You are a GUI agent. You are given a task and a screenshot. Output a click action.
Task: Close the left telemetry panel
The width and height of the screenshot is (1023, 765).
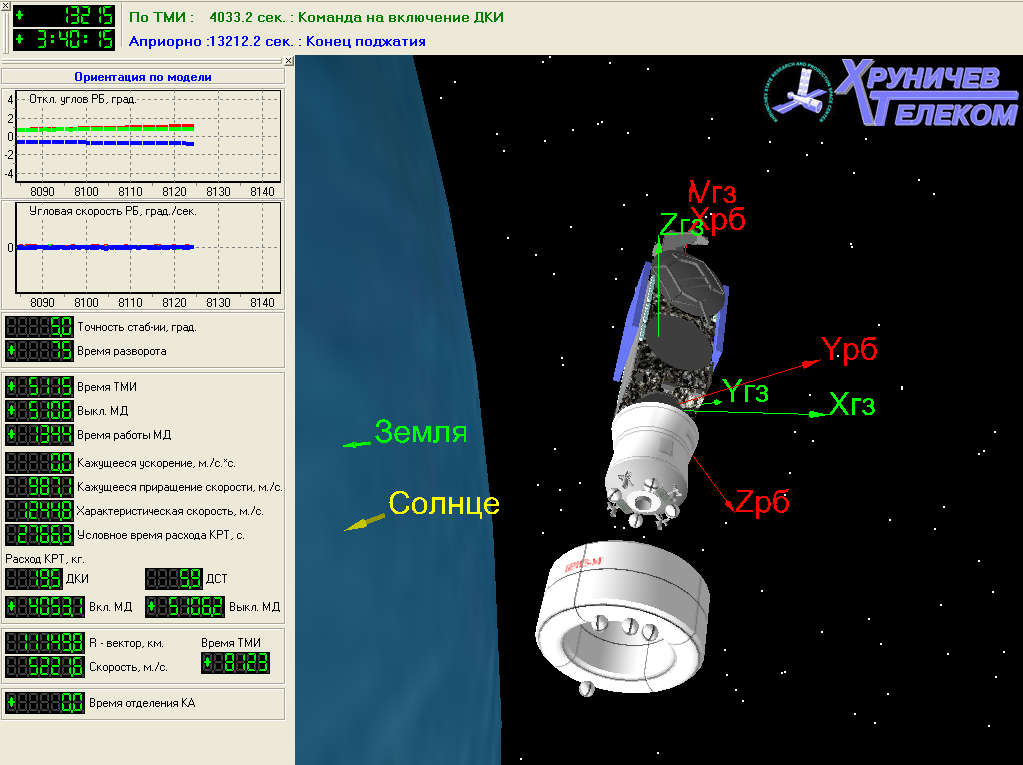(x=288, y=61)
